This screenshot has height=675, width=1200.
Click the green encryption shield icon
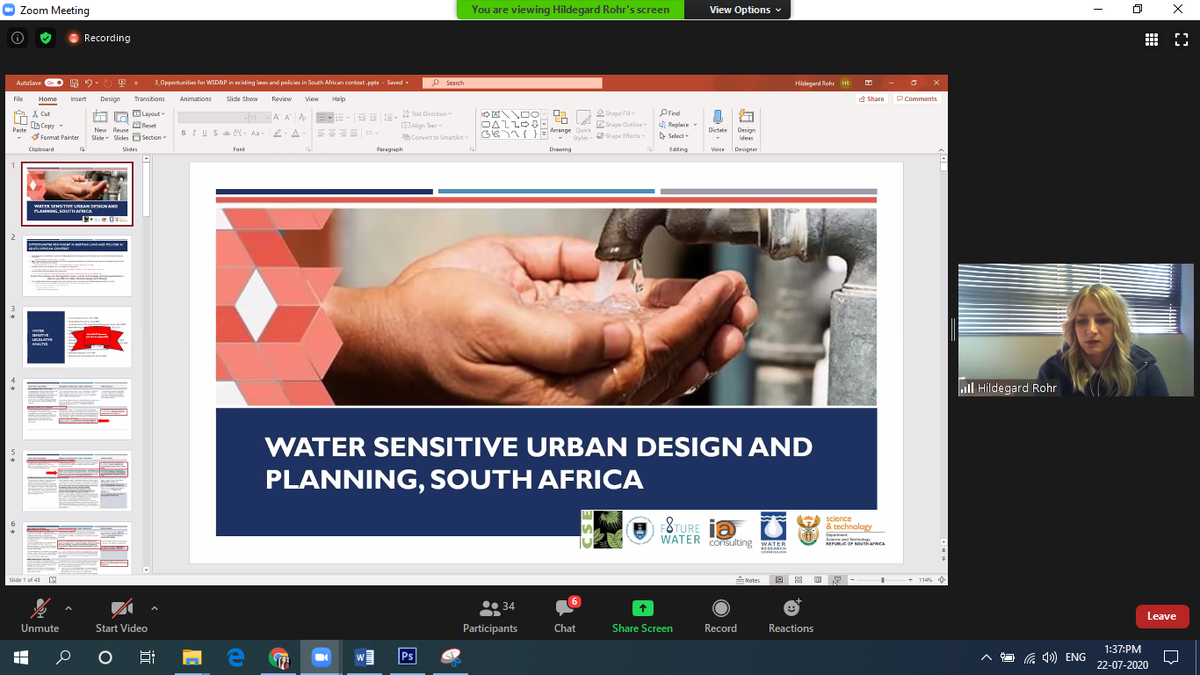click(x=46, y=38)
